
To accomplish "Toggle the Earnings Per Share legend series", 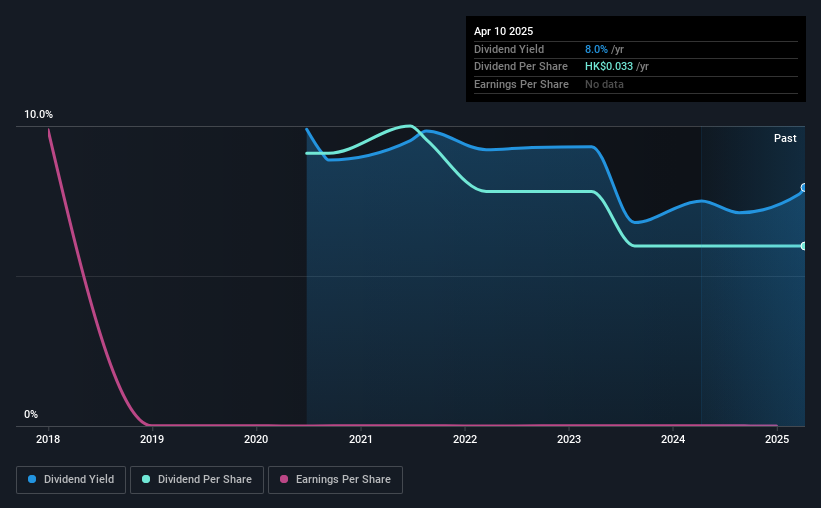I will click(335, 480).
